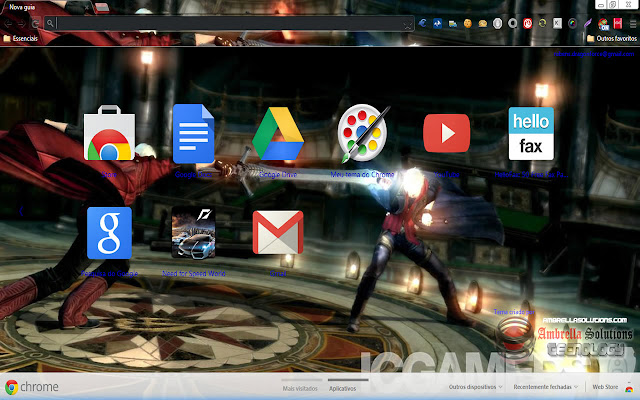Click the HelloFax: 50 Free Fax Pa... label
The height and width of the screenshot is (400, 640).
[531, 174]
